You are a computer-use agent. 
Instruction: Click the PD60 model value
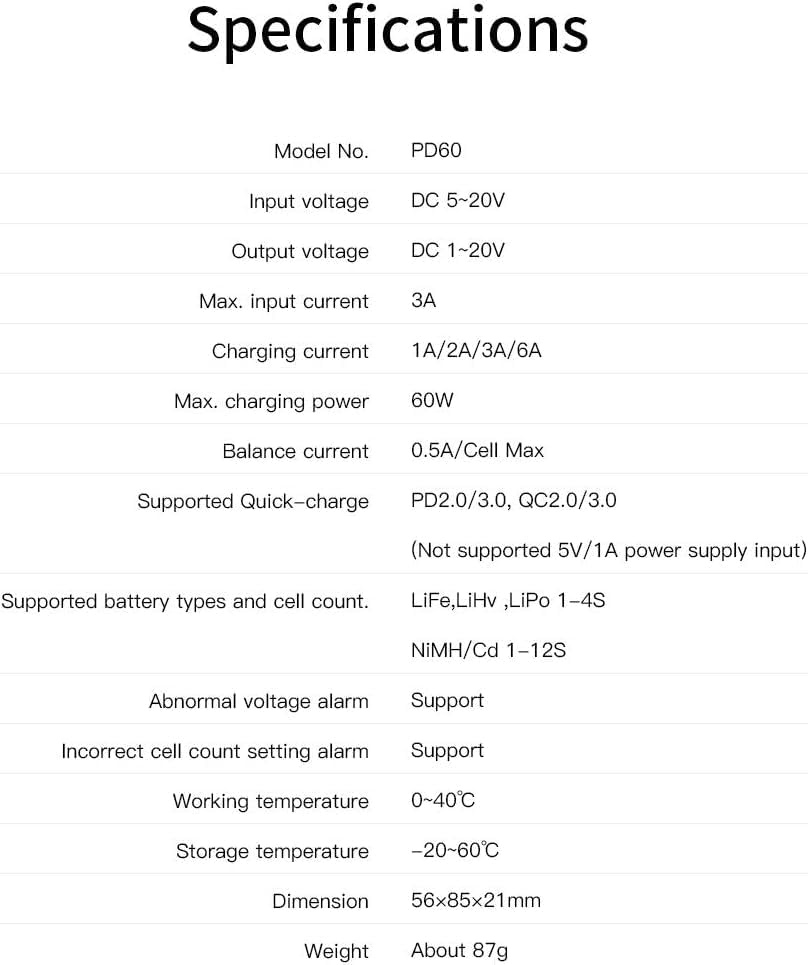[436, 150]
